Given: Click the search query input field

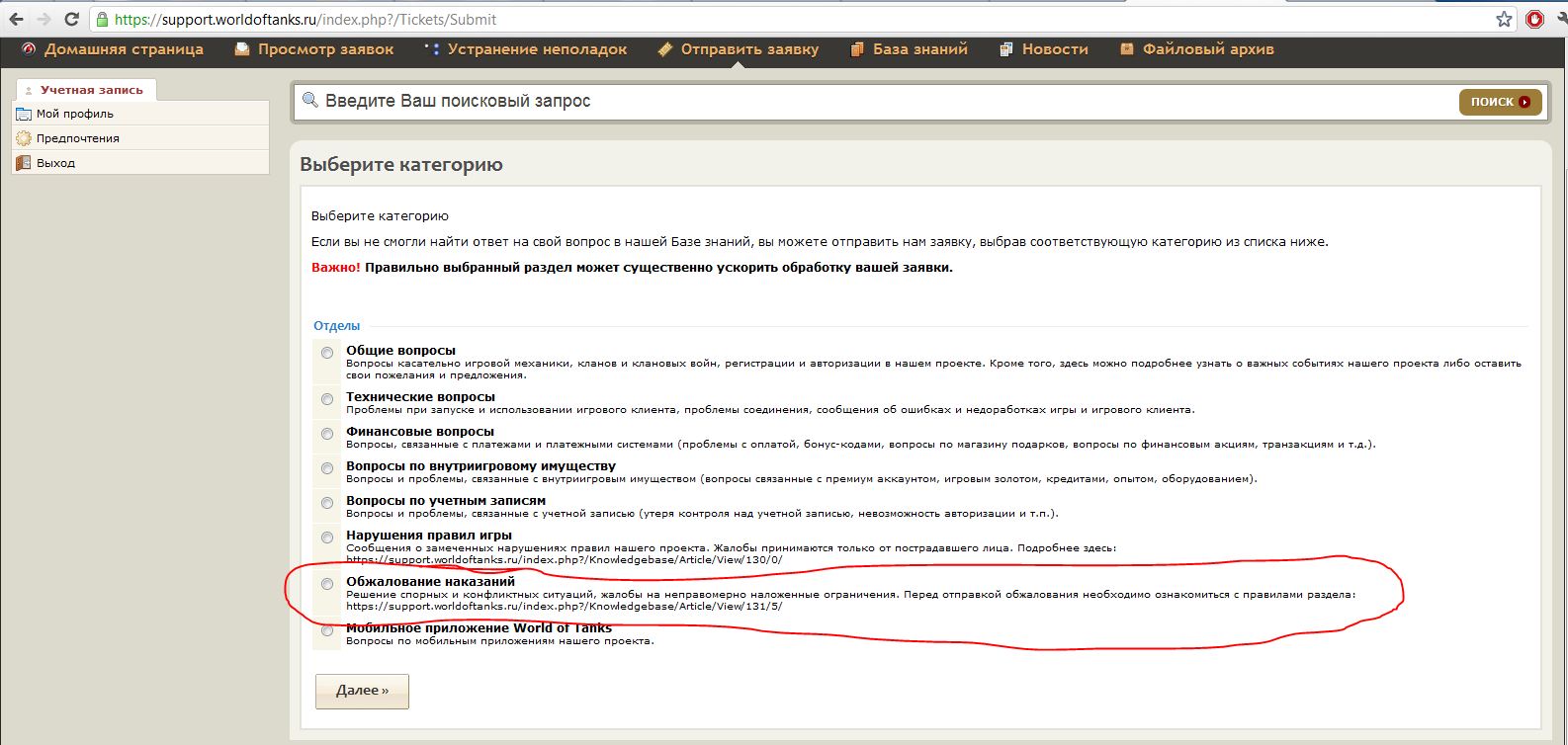Looking at the screenshot, I should (870, 102).
